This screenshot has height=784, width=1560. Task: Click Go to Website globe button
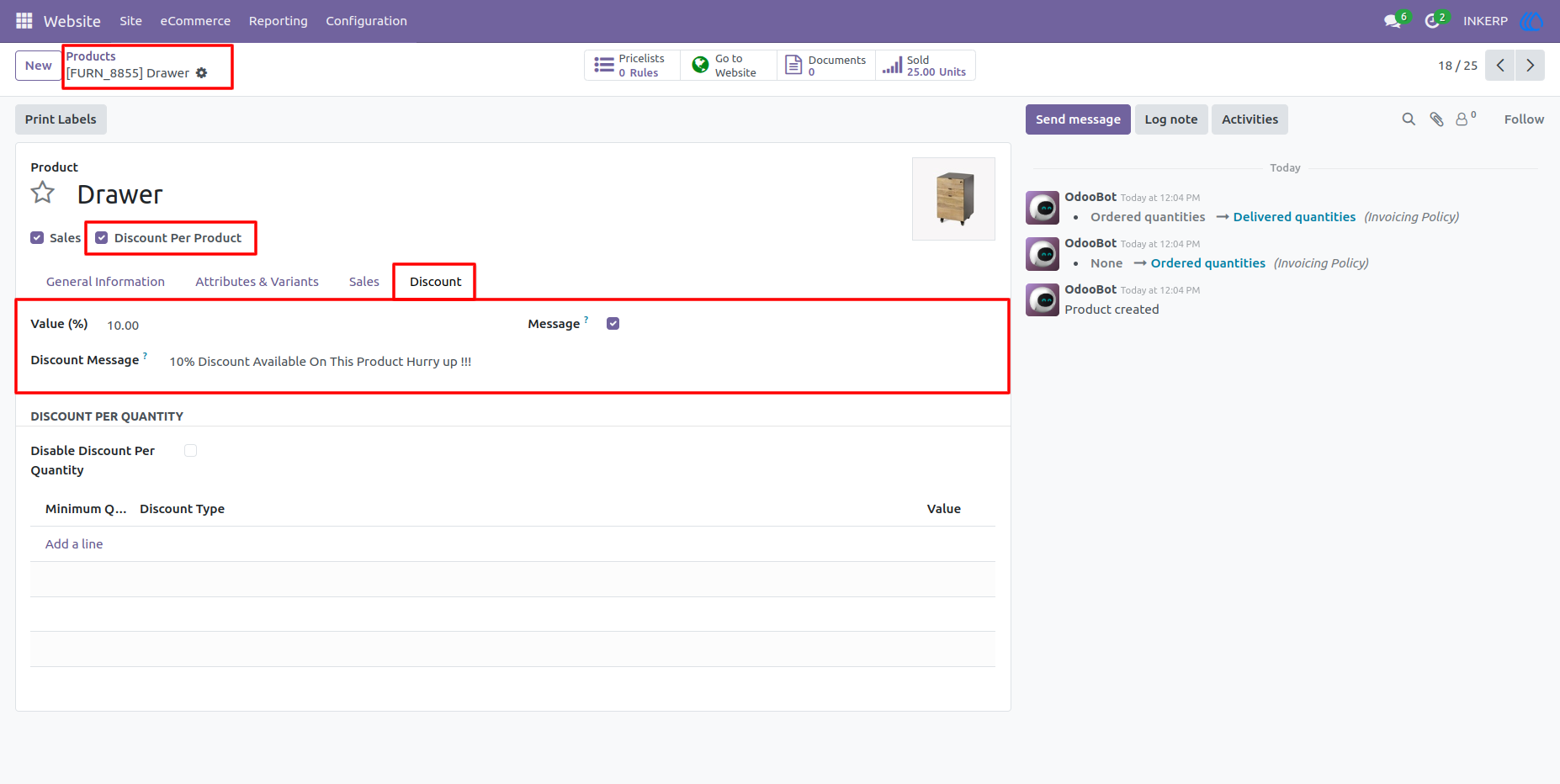pos(728,66)
